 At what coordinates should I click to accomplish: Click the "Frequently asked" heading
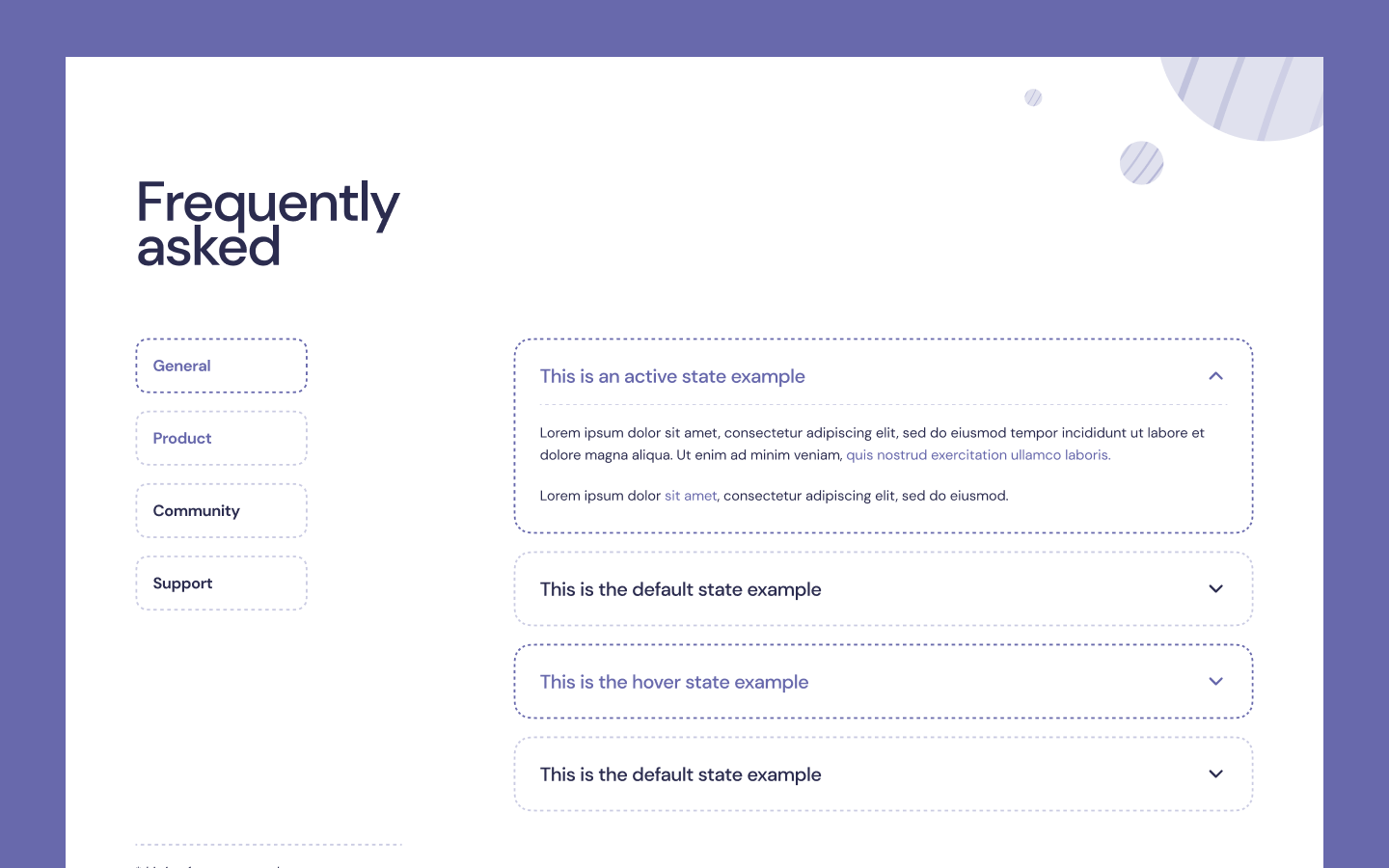coord(267,224)
